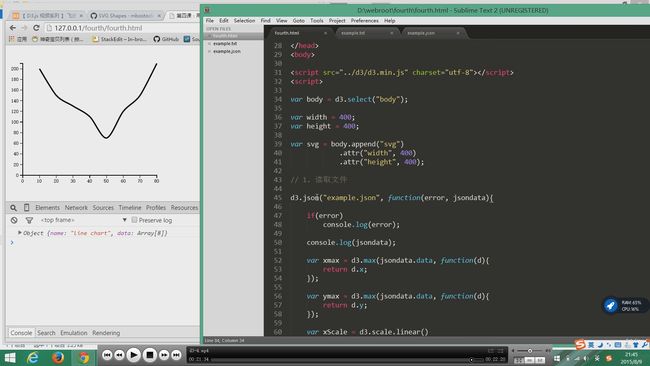
Task: Click the media player volume slider
Action: 530,351
